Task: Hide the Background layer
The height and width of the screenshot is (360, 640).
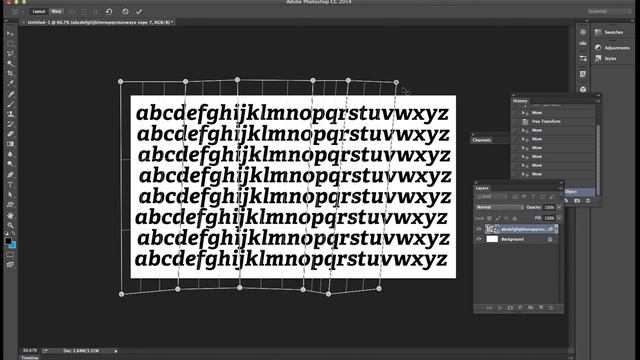Action: (x=479, y=239)
